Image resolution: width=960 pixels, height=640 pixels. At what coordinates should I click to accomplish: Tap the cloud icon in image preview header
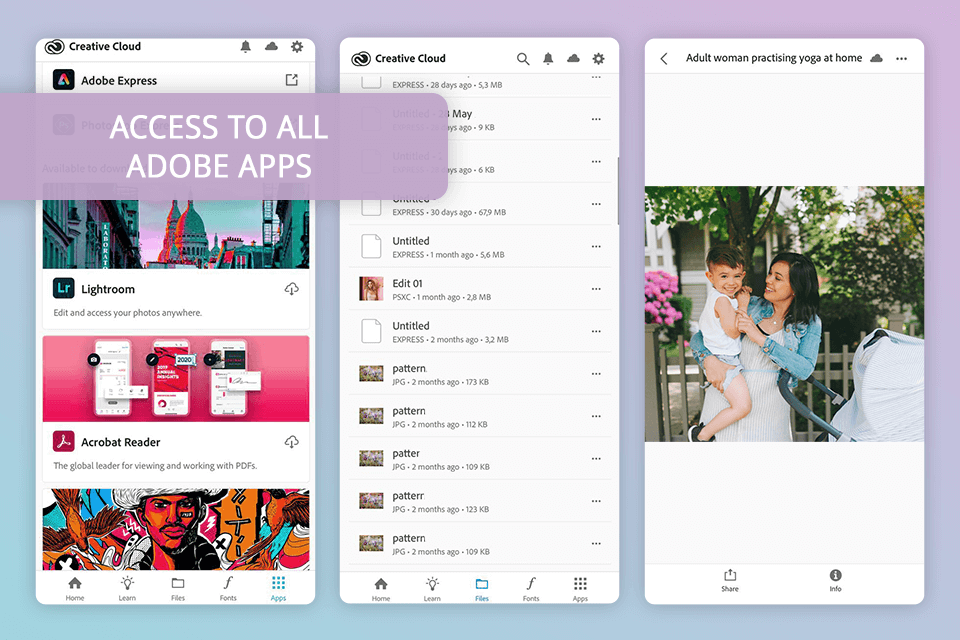(x=877, y=58)
